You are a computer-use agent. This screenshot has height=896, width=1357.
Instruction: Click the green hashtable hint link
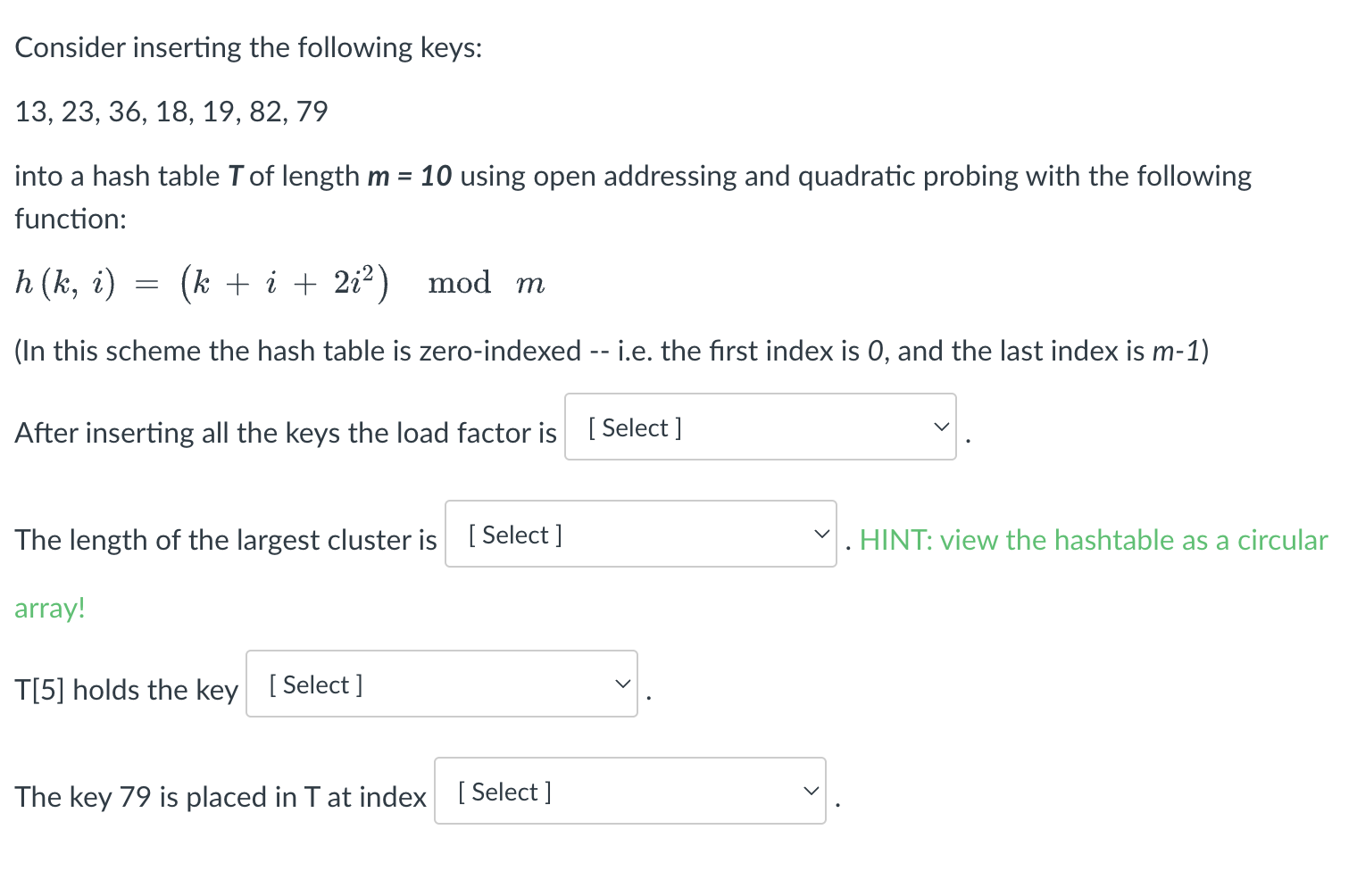click(x=1094, y=540)
